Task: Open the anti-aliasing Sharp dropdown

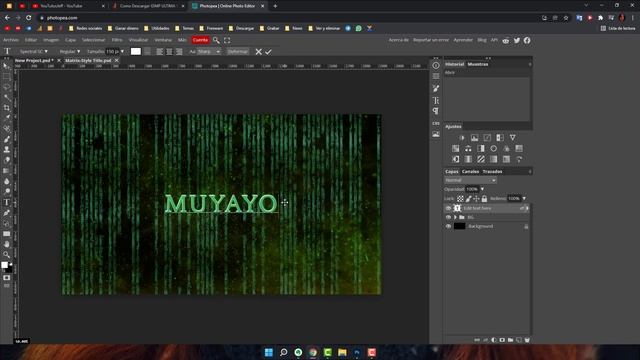Action: (x=209, y=52)
